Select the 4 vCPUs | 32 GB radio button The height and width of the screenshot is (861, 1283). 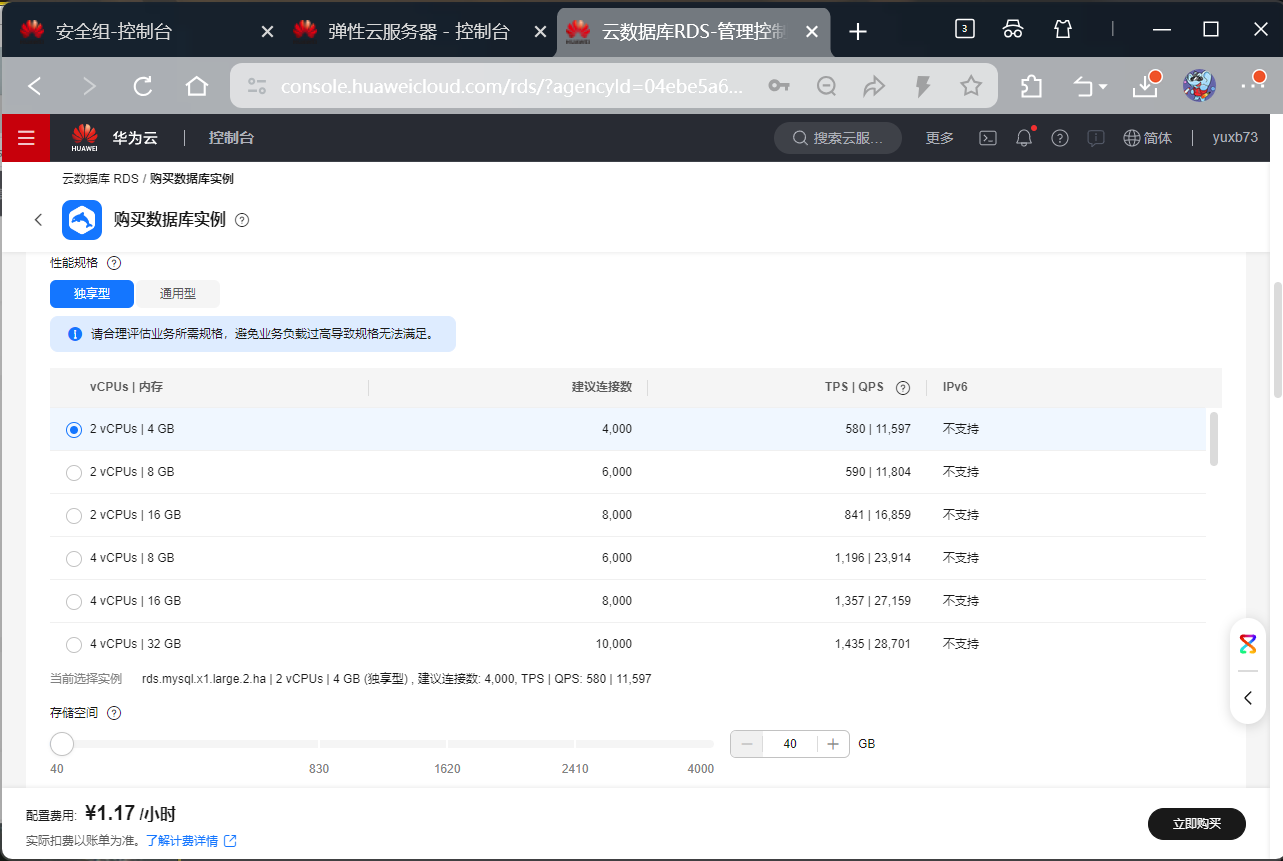coord(73,645)
